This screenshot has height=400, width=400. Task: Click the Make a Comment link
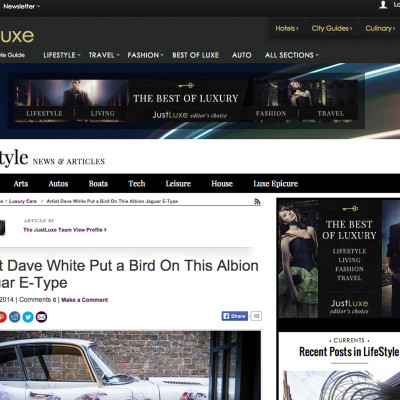click(x=85, y=300)
